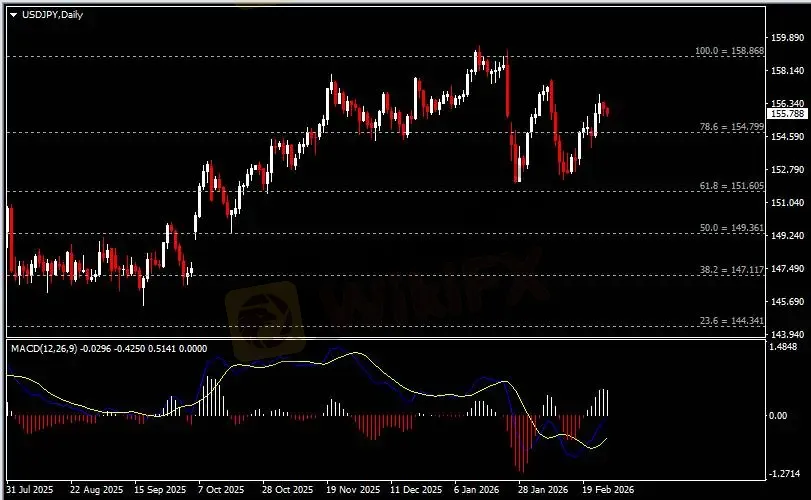Screen dimensions: 811x500
Task: Click the 143.940 value on price axis
Action: click(x=787, y=335)
